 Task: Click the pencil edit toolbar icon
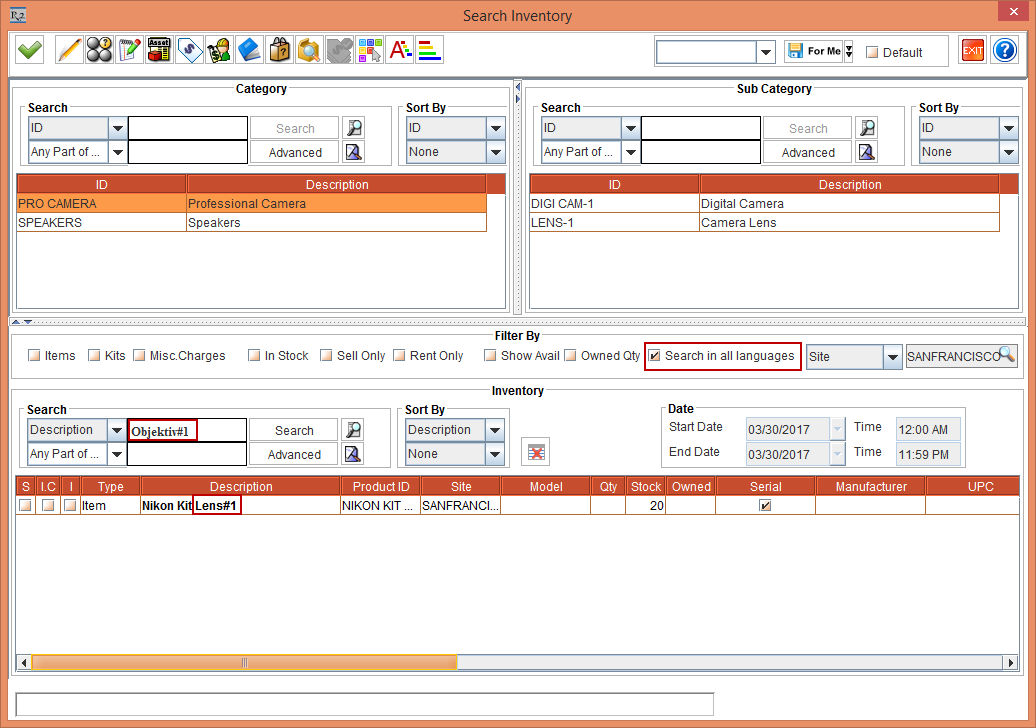(x=69, y=50)
